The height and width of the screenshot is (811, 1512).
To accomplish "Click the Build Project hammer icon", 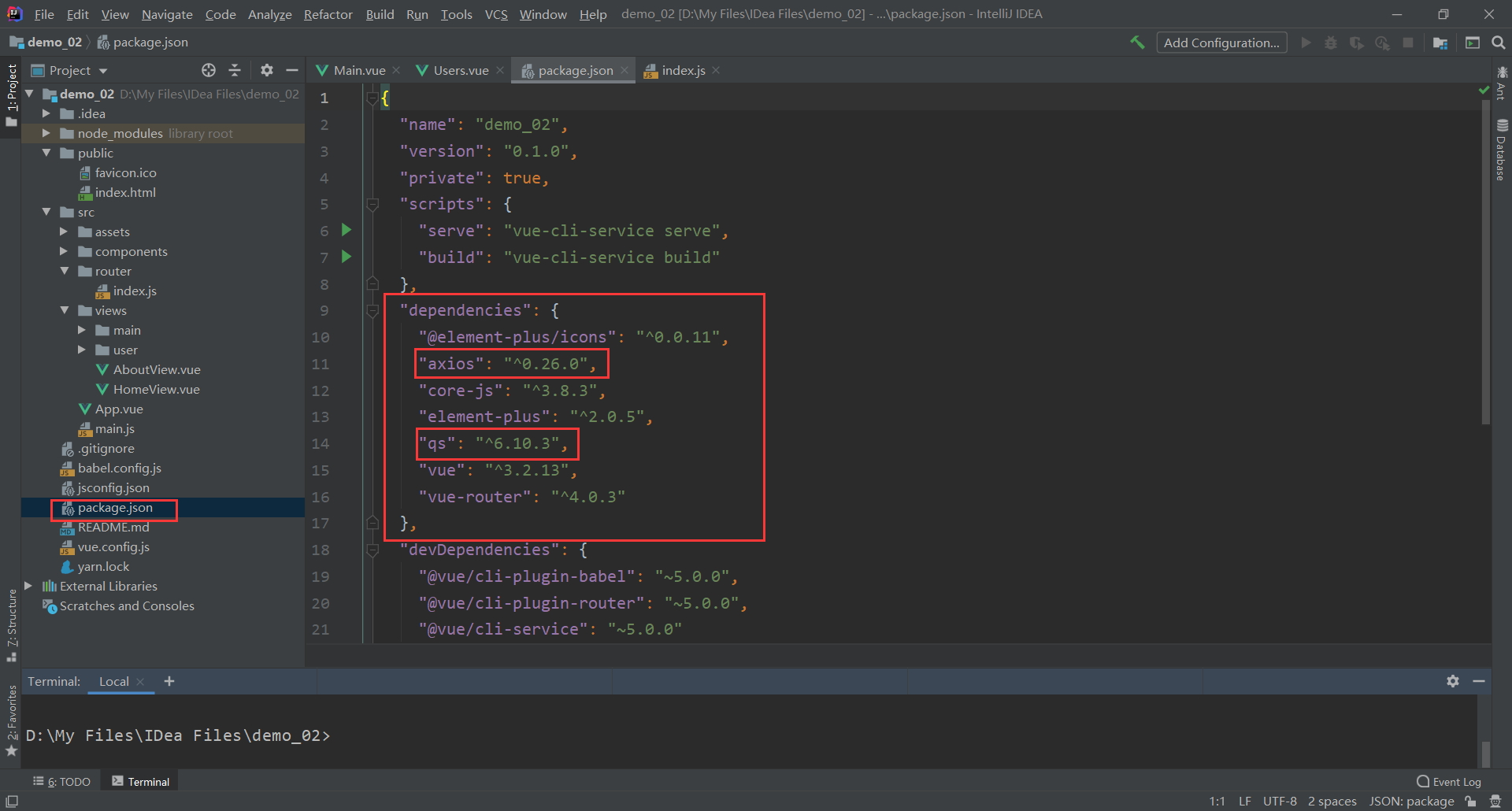I will (1137, 43).
